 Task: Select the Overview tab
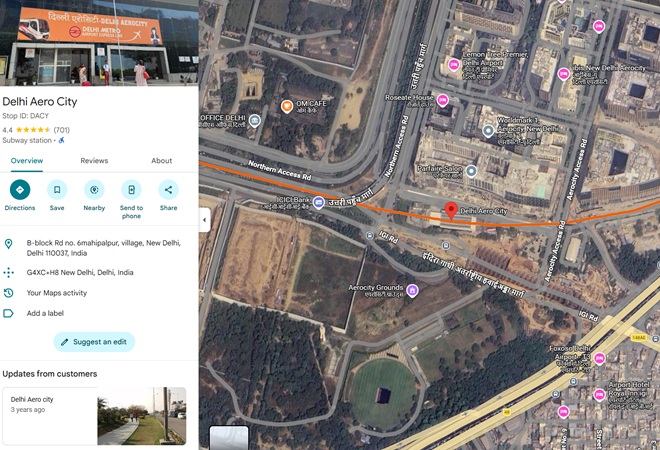click(27, 161)
